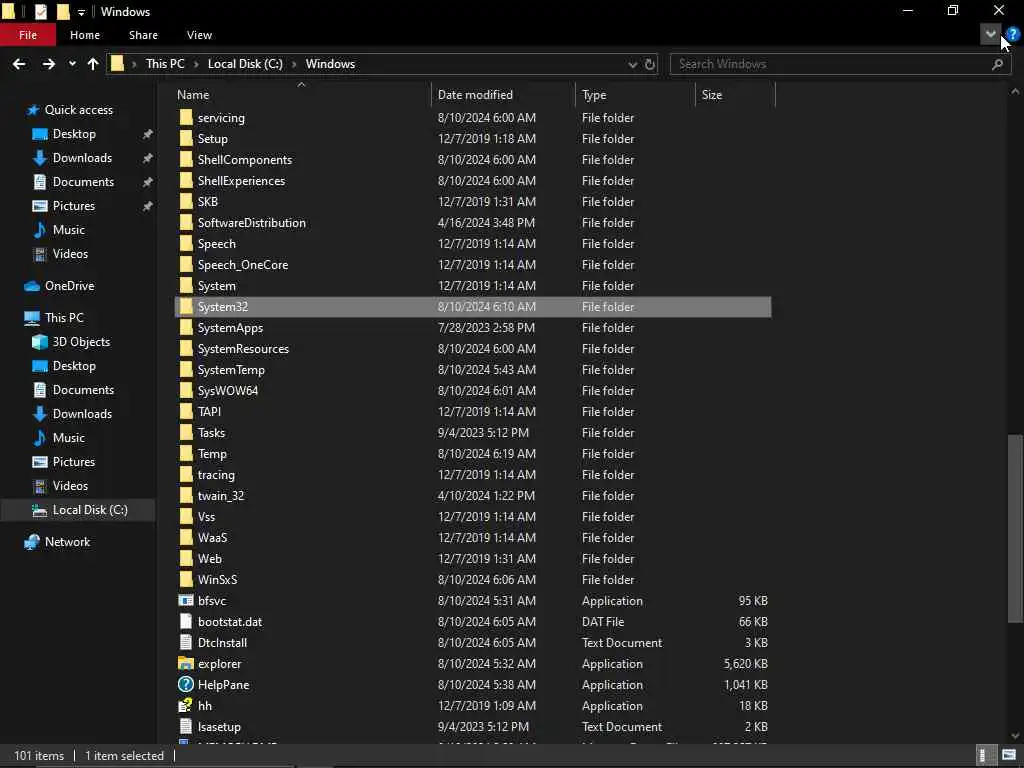Screen dimensions: 1024x768
Task: Open address bar history dropdown
Action: coord(632,64)
